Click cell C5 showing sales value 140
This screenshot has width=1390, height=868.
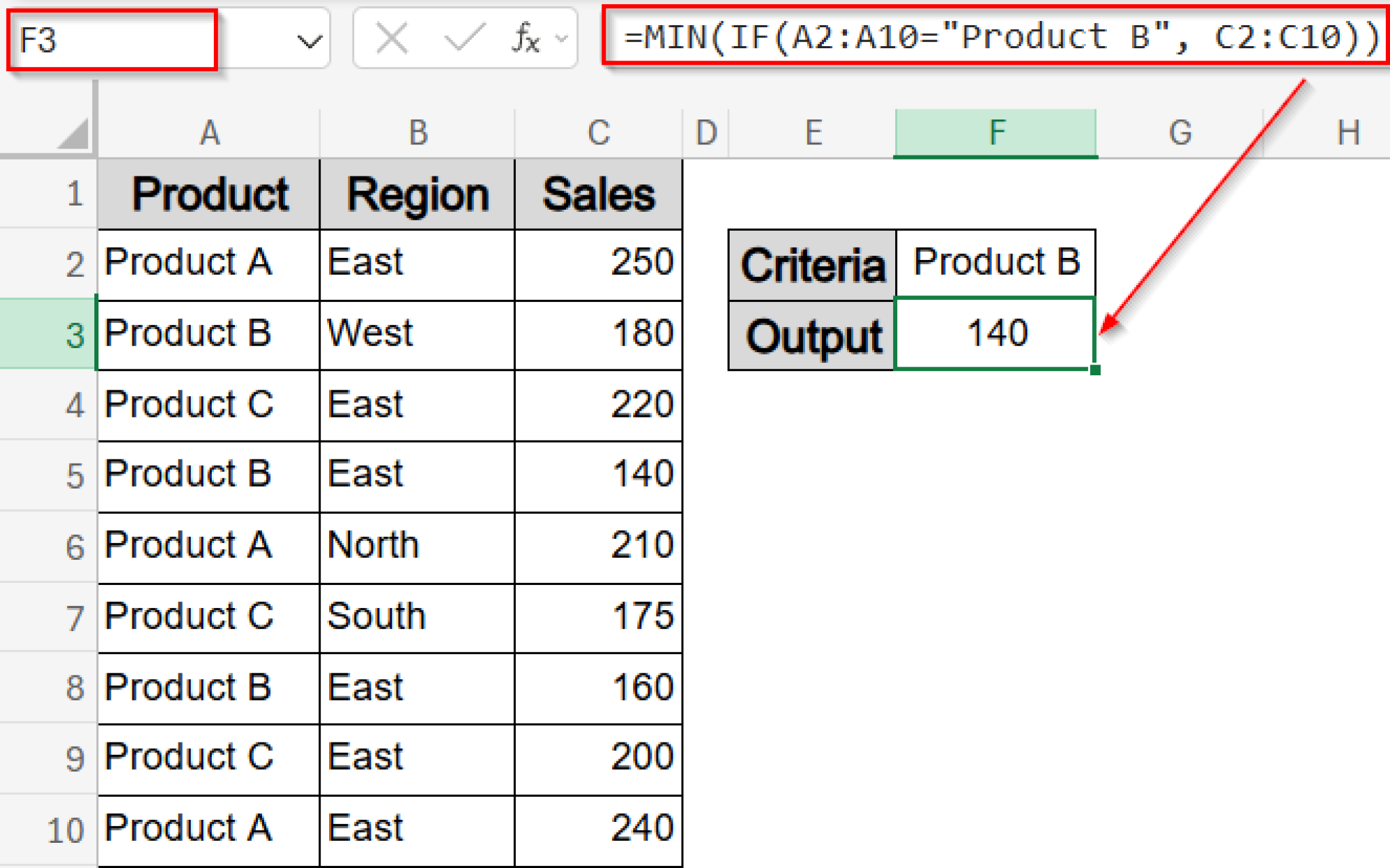coord(597,475)
